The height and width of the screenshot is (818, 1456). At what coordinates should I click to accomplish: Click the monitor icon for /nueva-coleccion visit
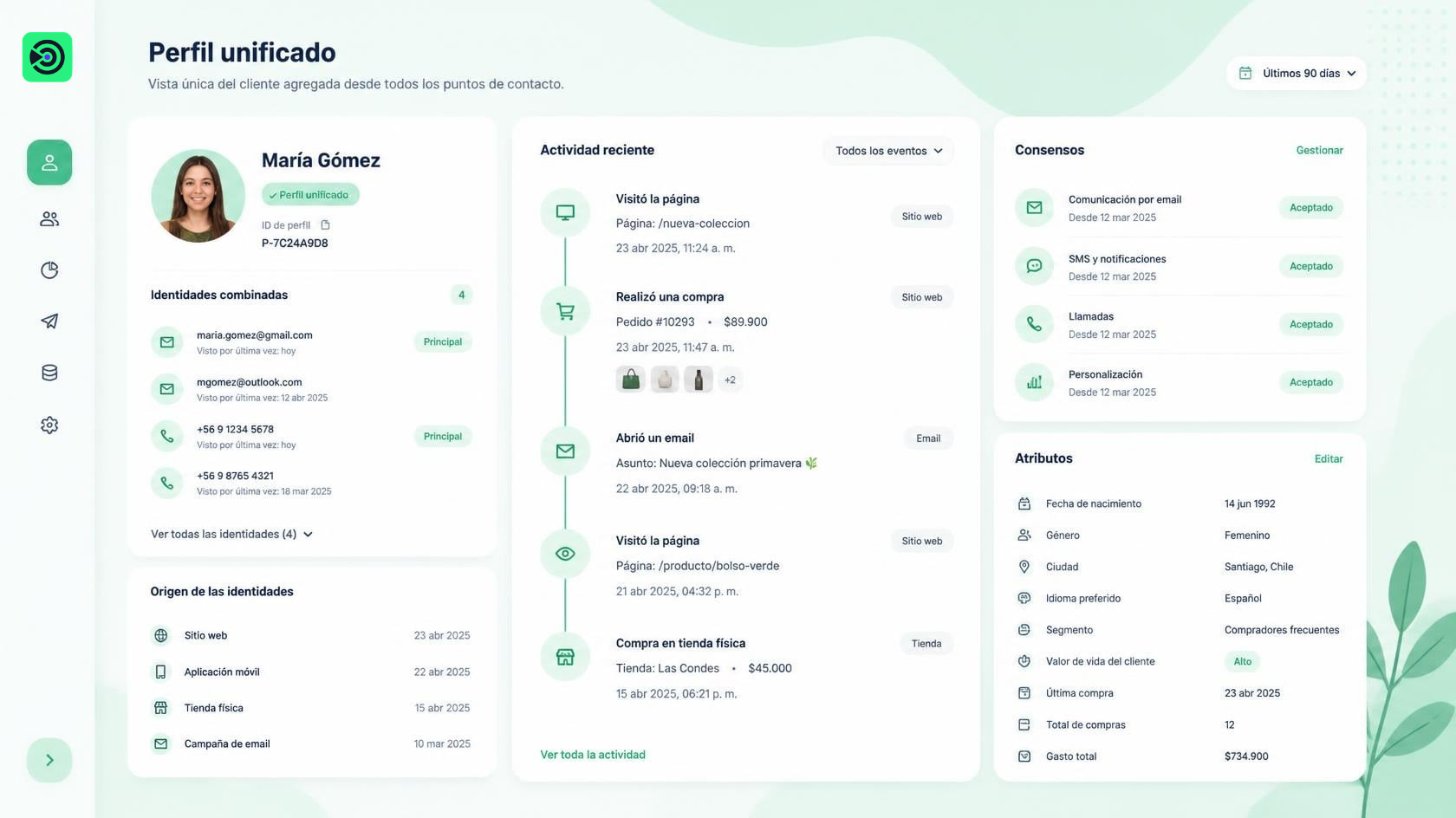(565, 212)
